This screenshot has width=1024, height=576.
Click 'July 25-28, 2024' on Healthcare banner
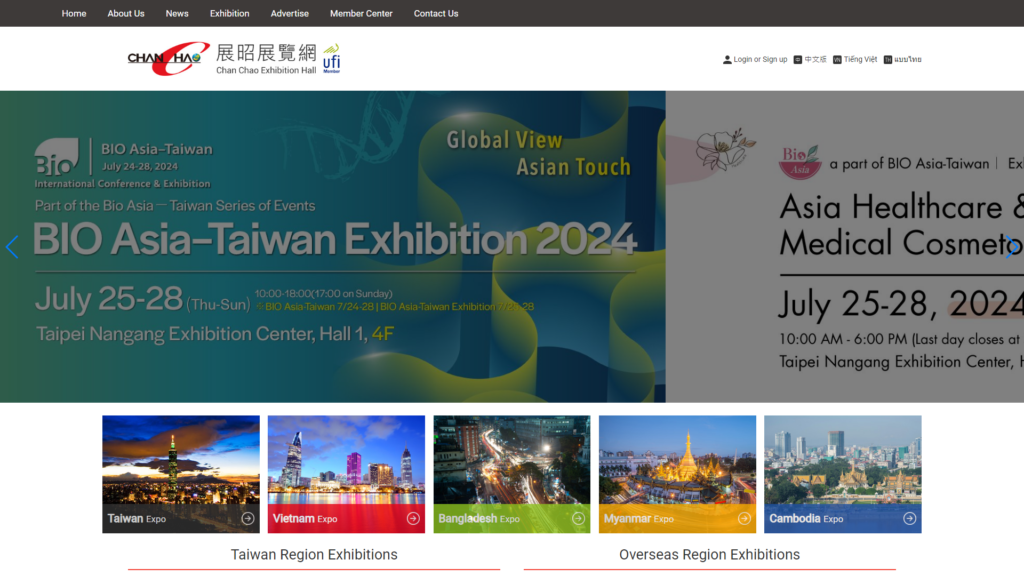[901, 304]
